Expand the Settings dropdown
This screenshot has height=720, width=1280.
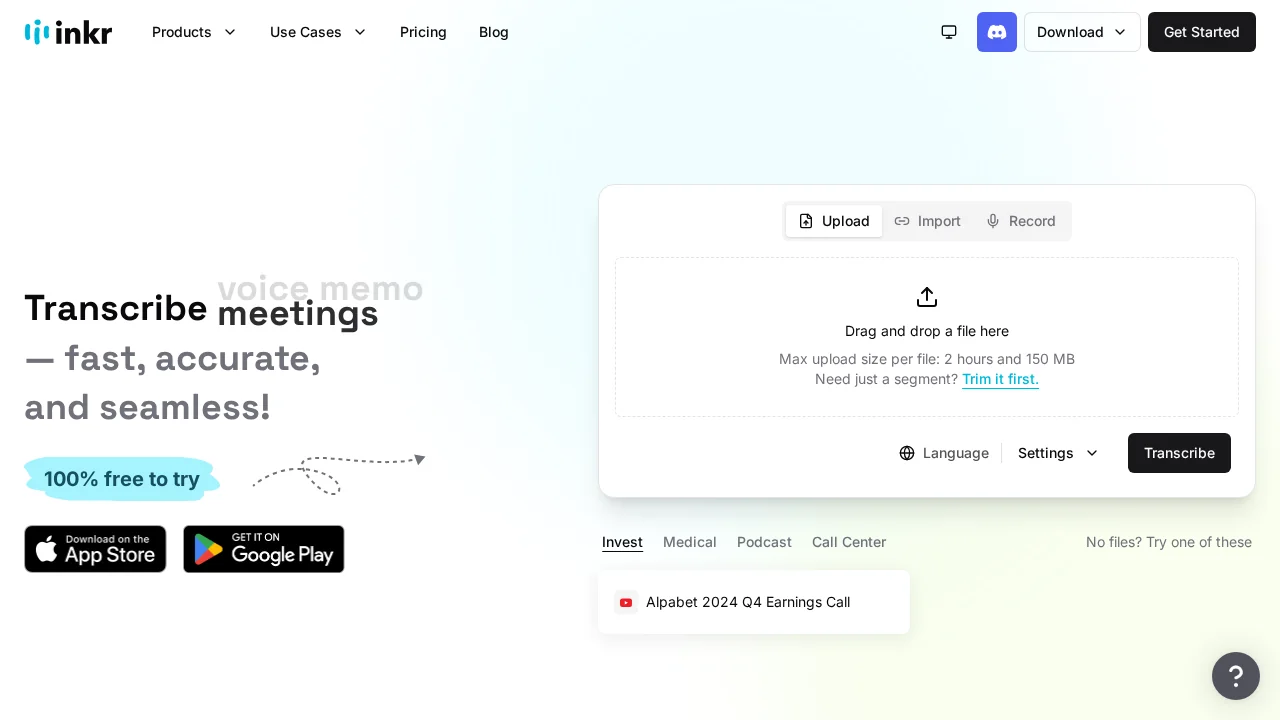point(1058,453)
